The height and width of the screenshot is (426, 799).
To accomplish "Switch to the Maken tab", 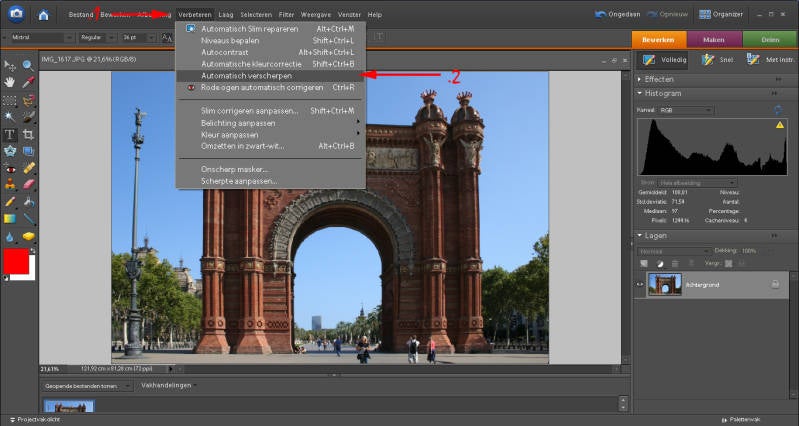I will 714,39.
